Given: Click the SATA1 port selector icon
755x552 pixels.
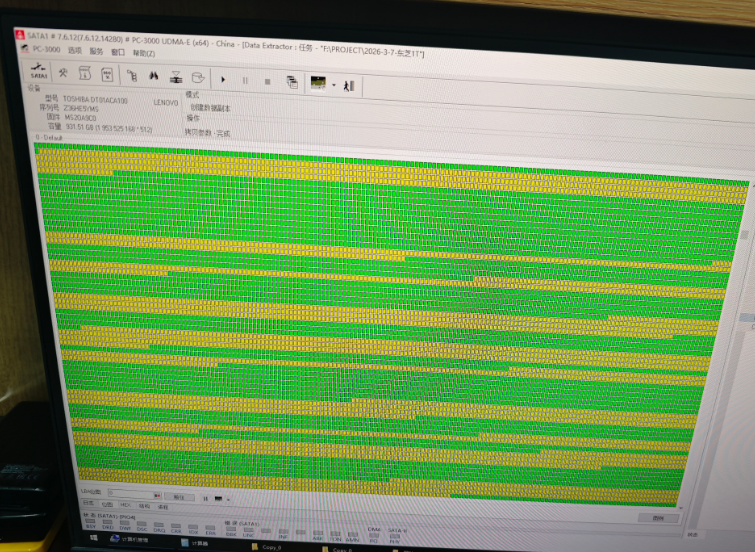Looking at the screenshot, I should (x=39, y=73).
